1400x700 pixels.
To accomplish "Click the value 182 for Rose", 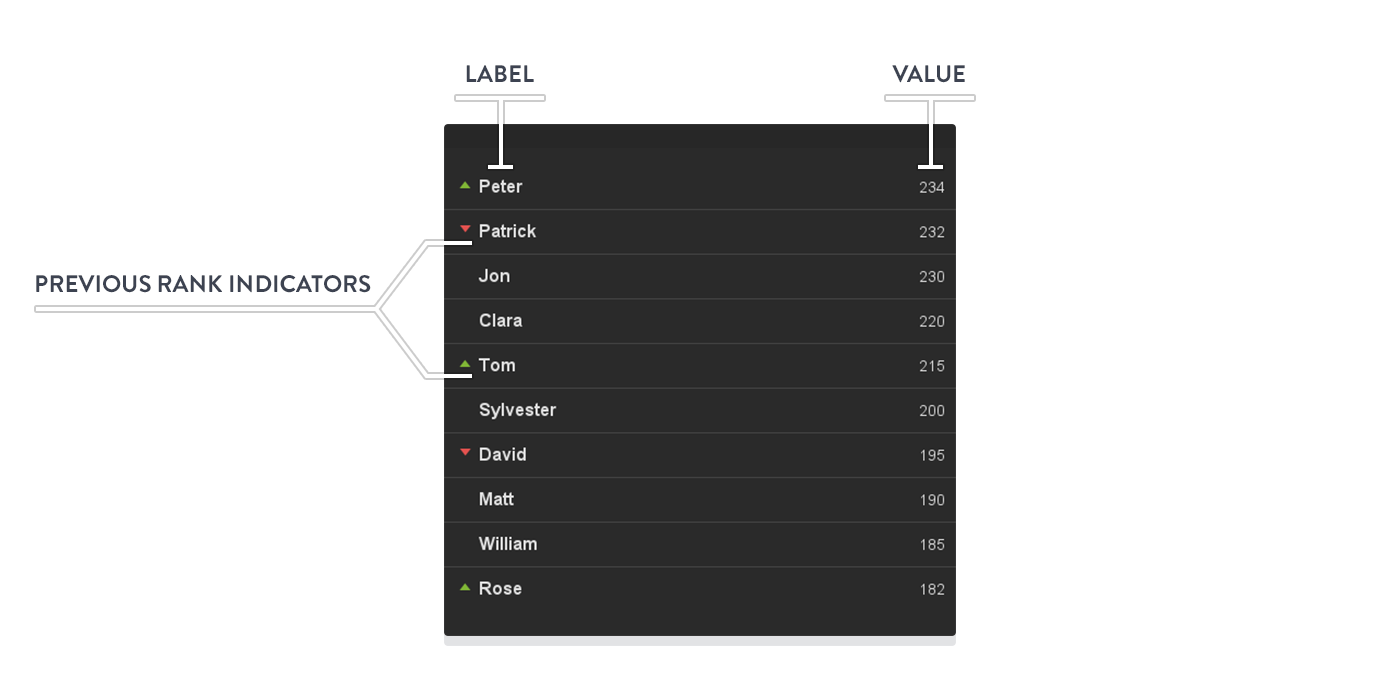I will click(932, 589).
